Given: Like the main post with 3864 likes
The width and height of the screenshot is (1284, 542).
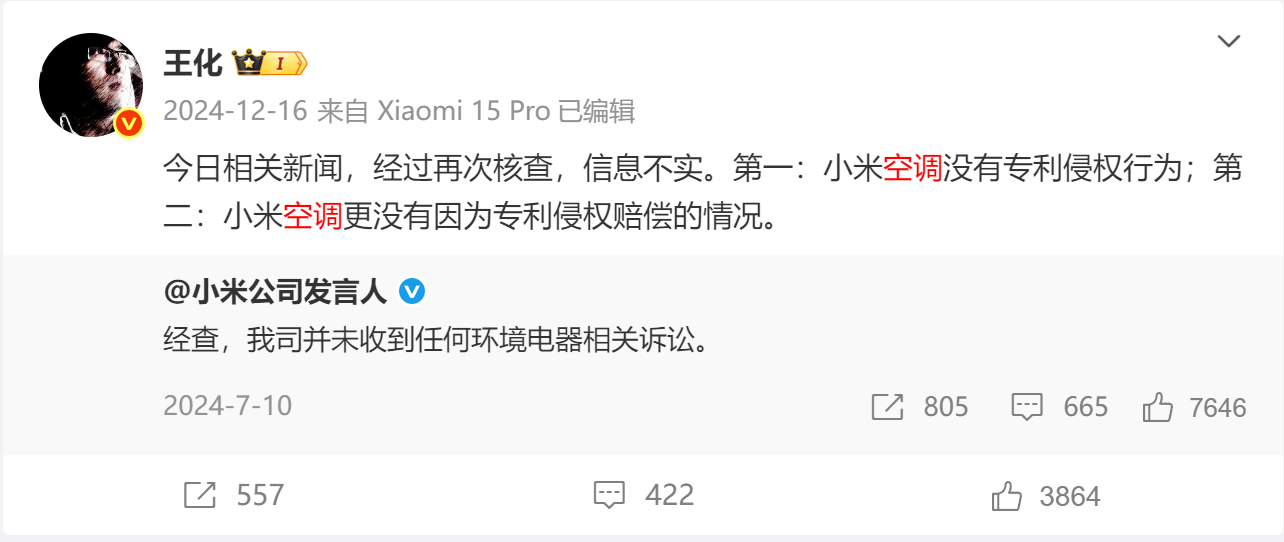Looking at the screenshot, I should click(1007, 496).
